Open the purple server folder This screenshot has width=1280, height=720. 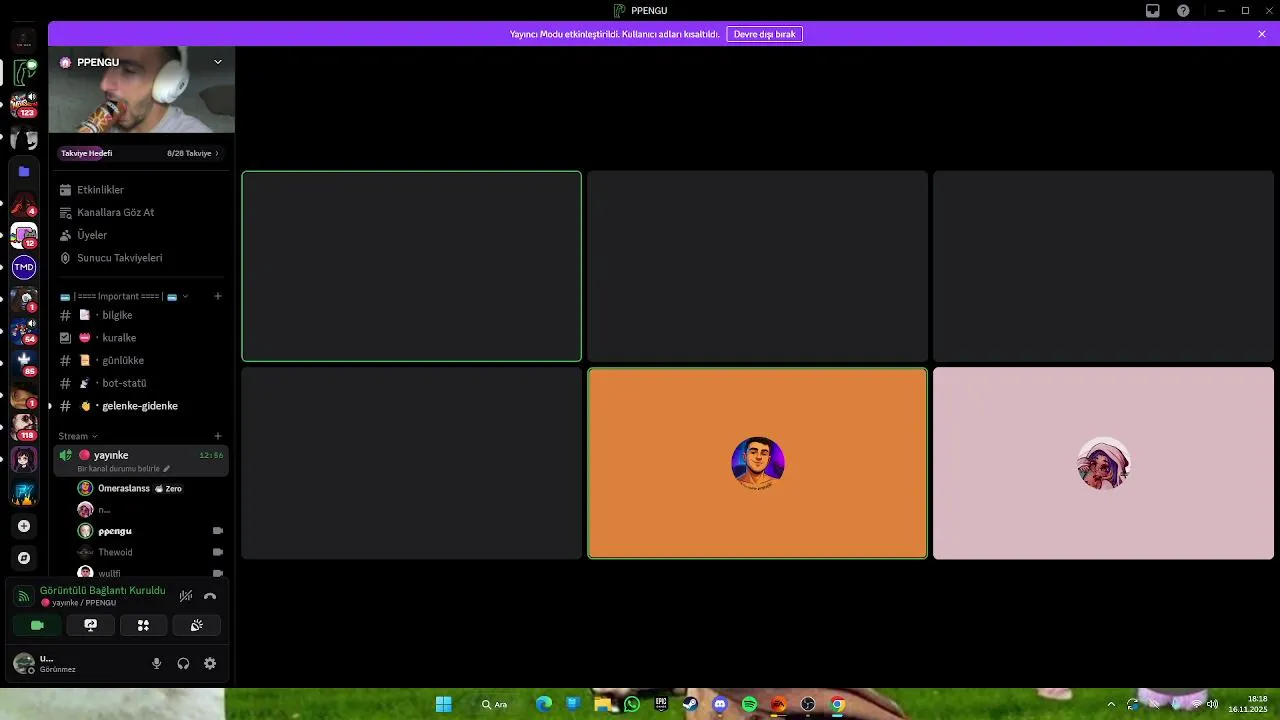24,171
